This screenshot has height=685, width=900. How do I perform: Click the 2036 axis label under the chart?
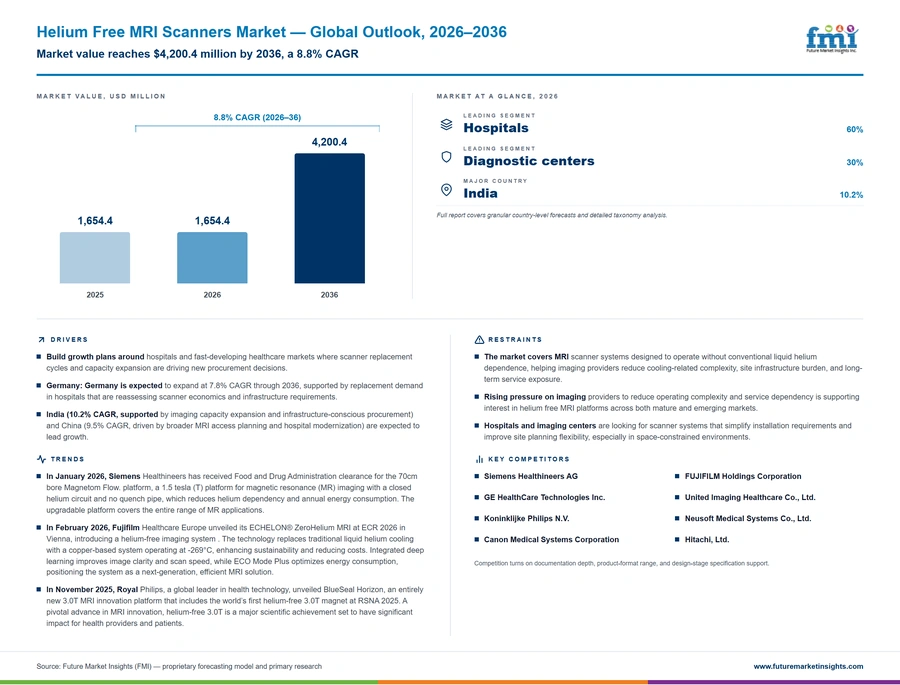tap(329, 295)
